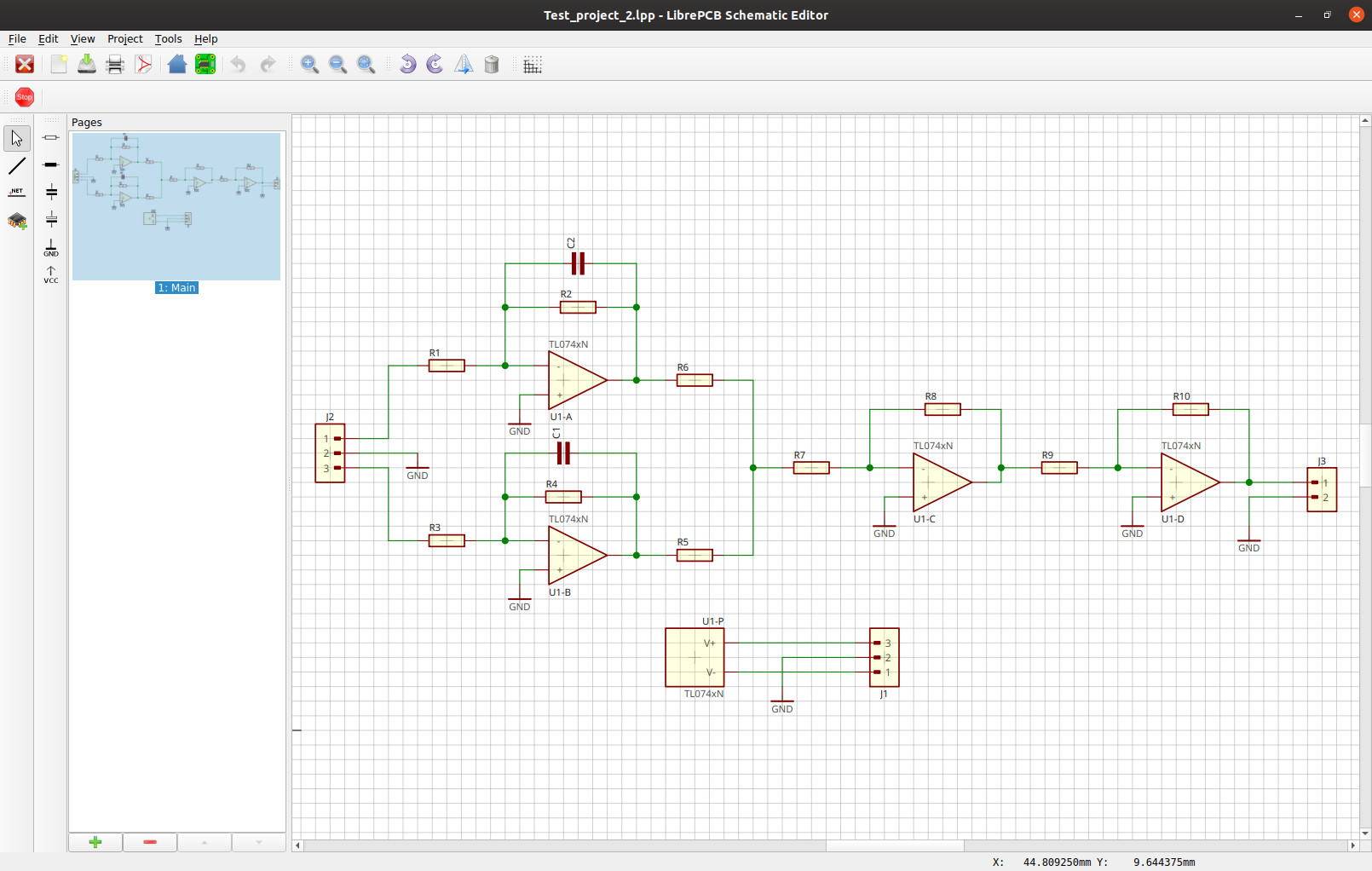
Task: Add a new page with green plus
Action: coord(95,842)
